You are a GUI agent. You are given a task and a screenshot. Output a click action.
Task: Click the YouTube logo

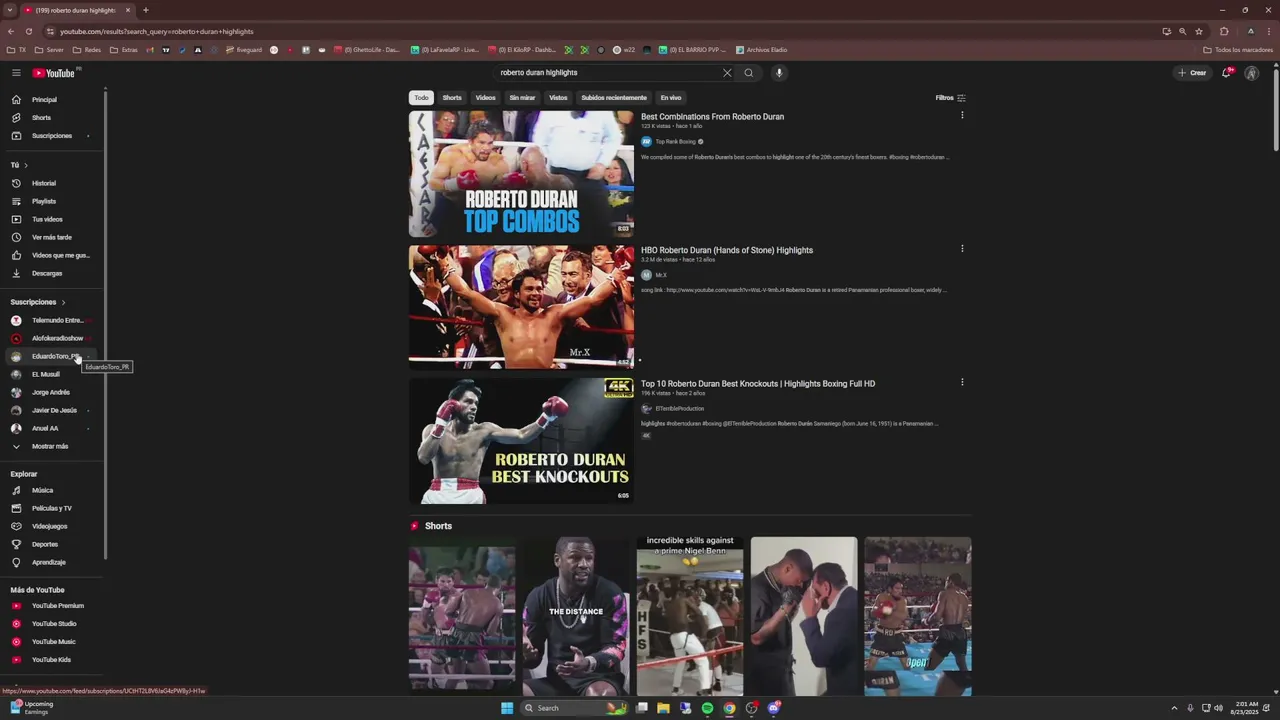(x=54, y=73)
